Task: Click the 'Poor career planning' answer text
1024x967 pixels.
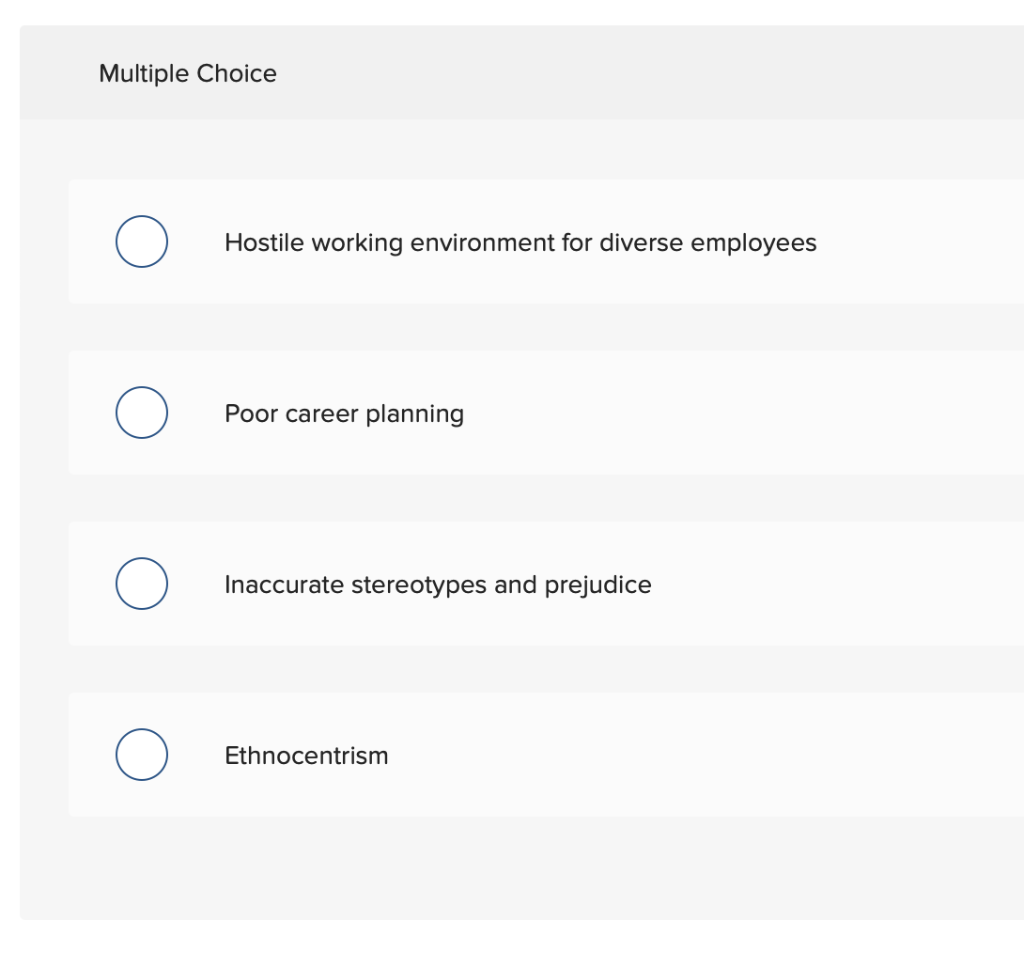Action: [x=344, y=414]
